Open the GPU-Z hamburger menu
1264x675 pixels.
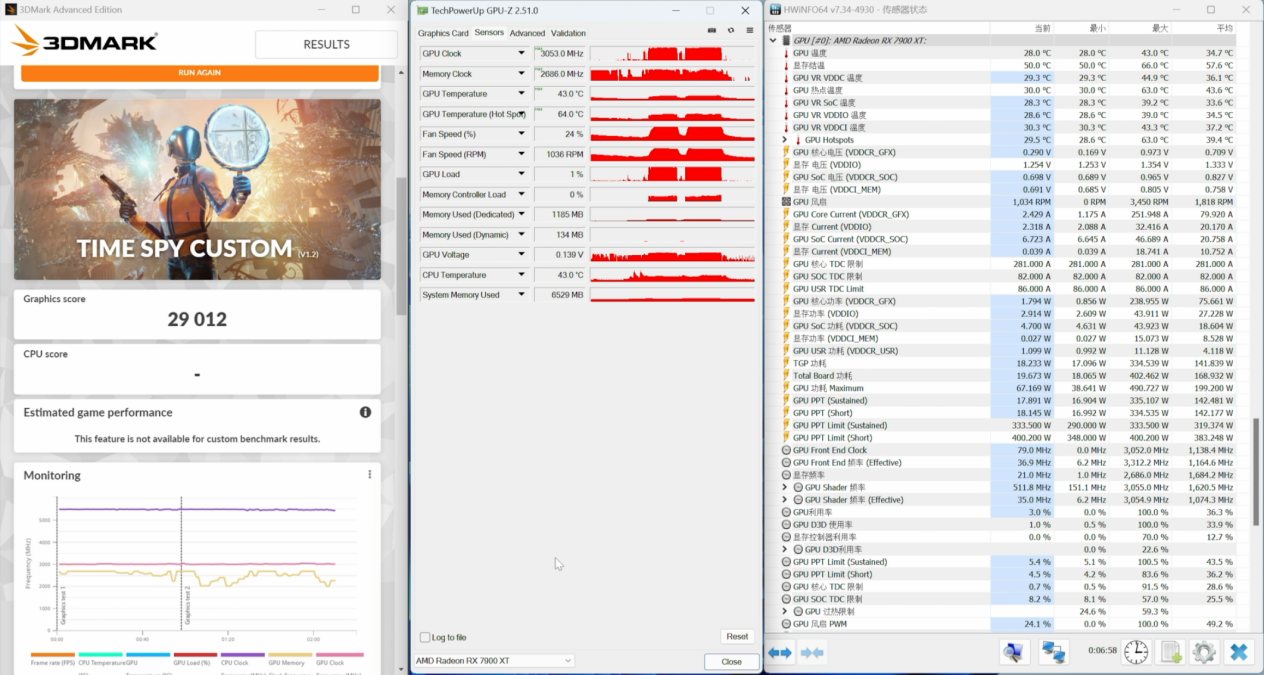pyautogui.click(x=749, y=31)
